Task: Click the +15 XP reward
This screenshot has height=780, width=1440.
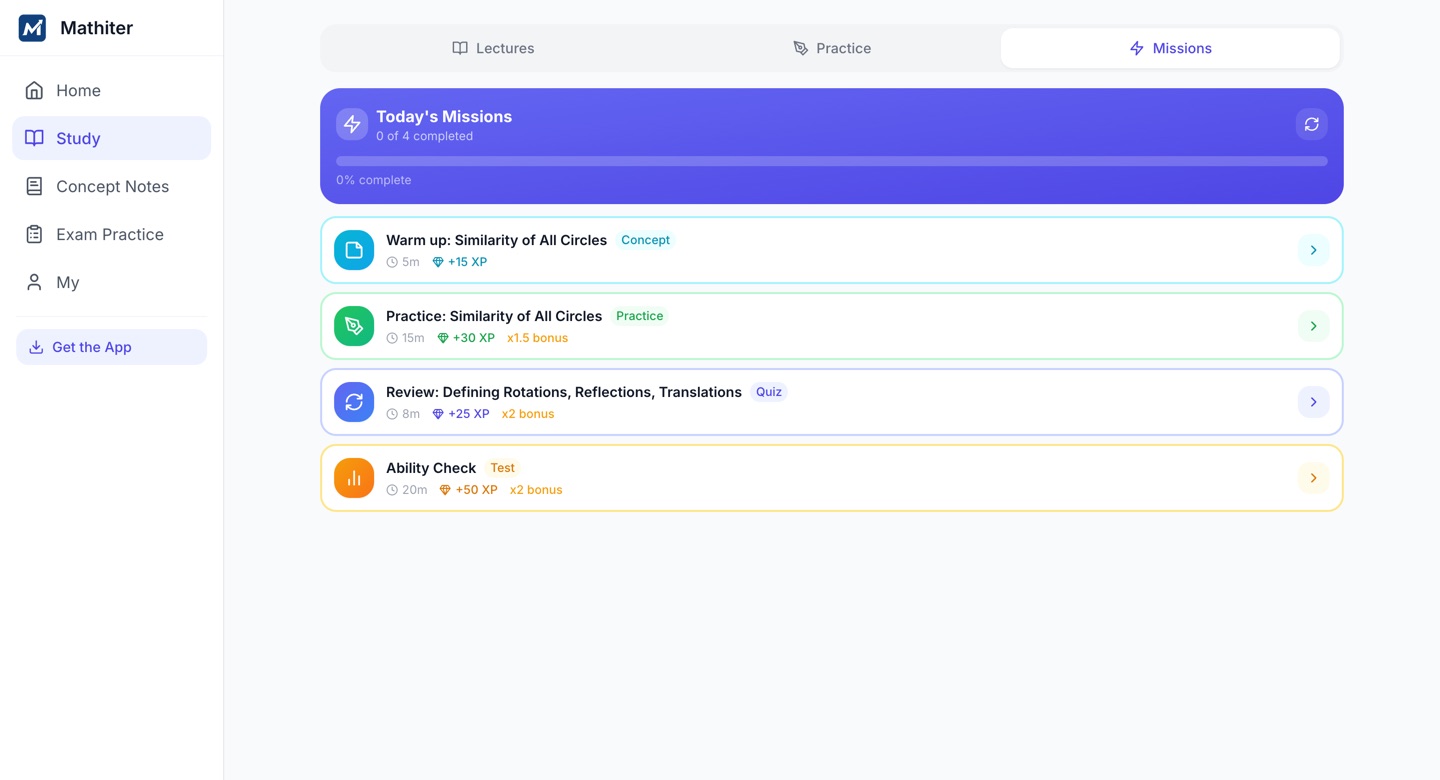Action: 460,262
